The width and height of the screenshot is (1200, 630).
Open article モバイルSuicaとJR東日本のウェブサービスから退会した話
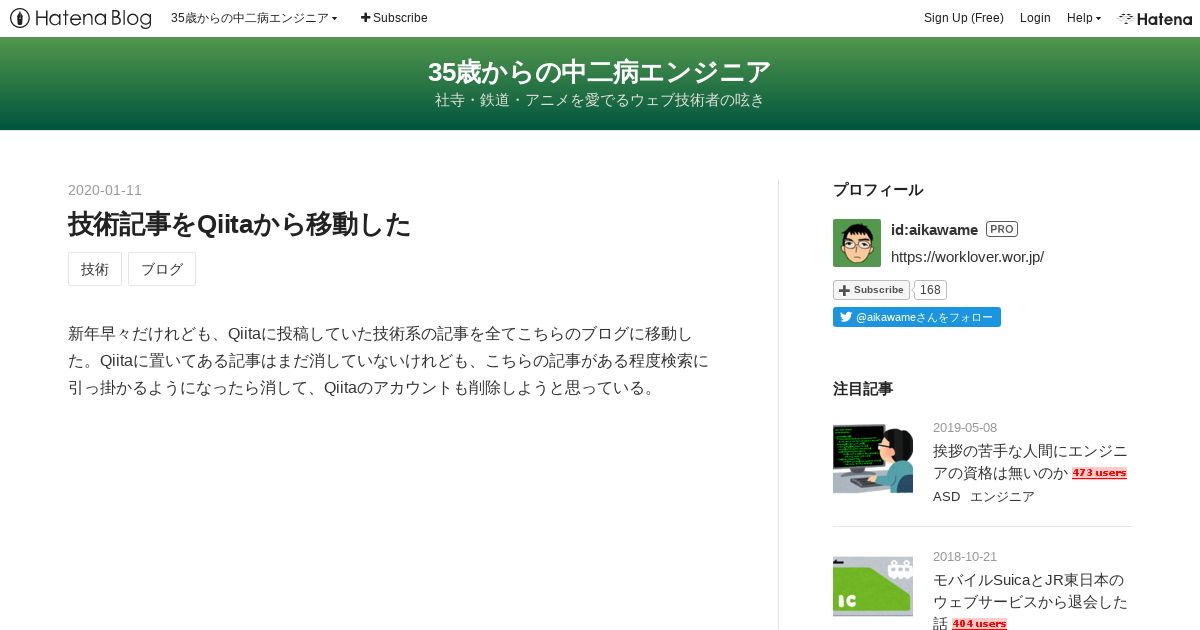tap(1030, 600)
